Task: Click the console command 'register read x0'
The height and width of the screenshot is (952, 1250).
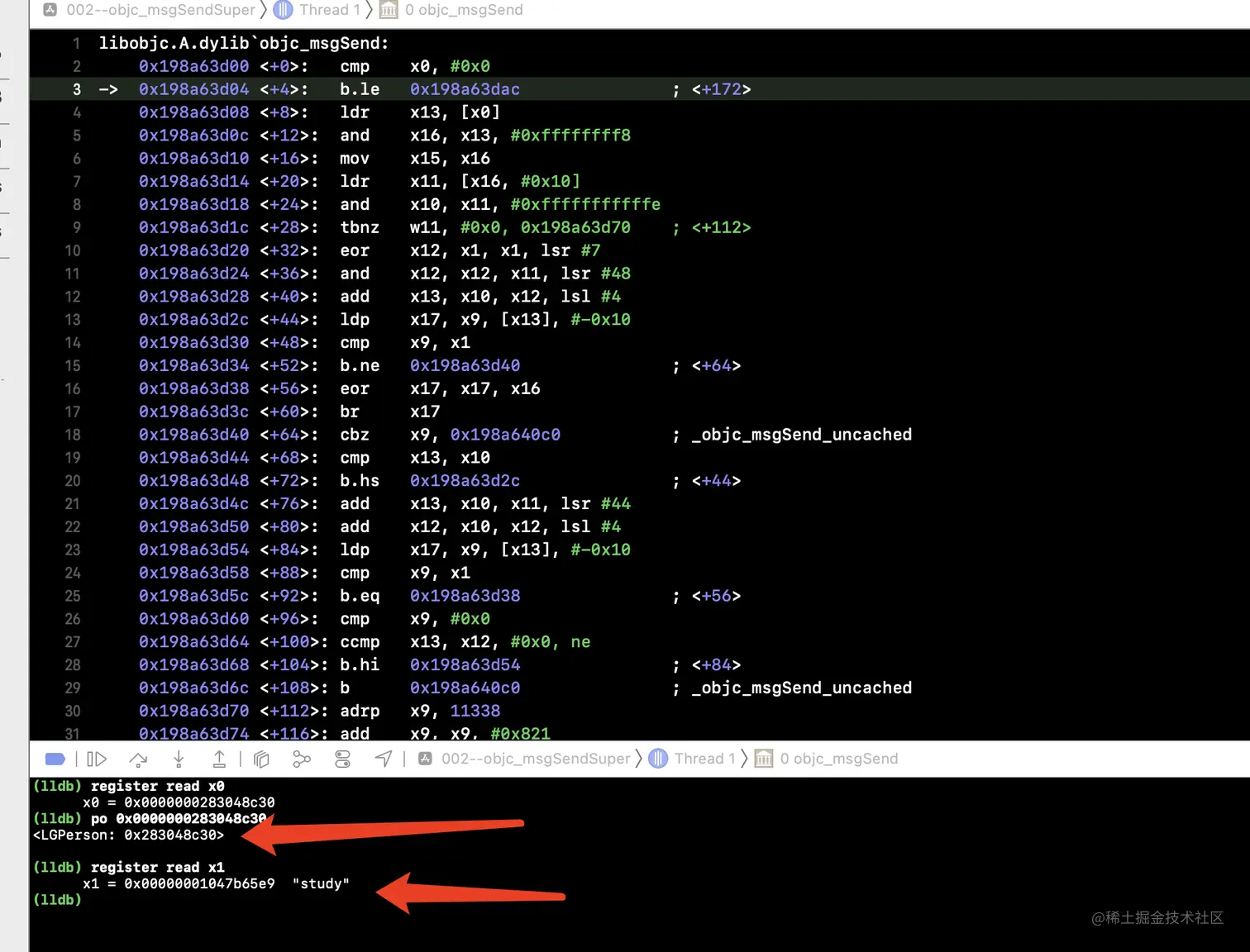Action: click(157, 786)
